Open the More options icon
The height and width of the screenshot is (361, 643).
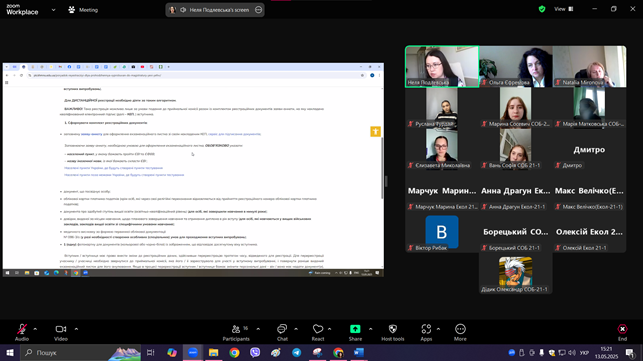tap(460, 329)
